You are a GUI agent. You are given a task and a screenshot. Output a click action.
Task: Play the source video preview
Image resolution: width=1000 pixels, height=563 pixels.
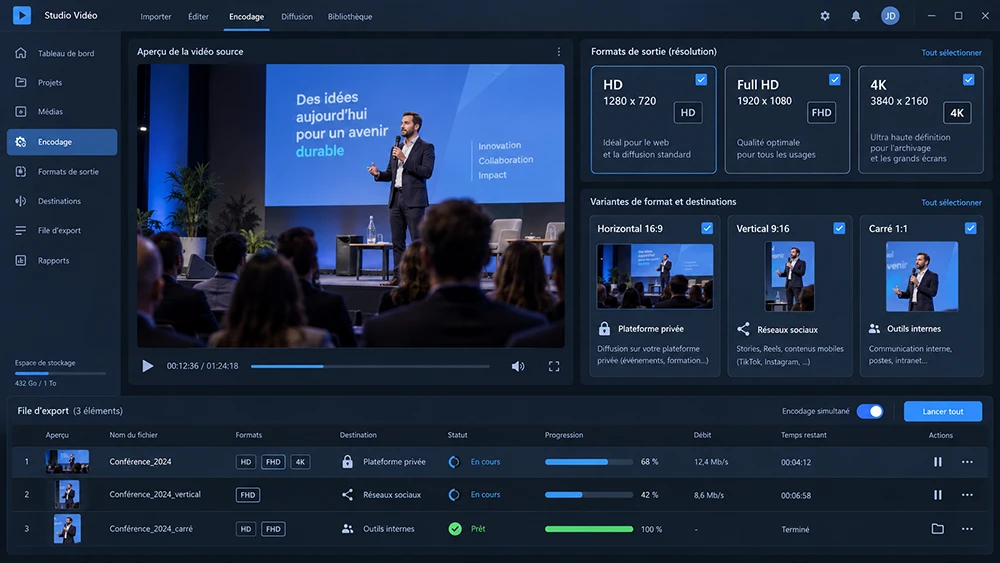[x=147, y=366]
